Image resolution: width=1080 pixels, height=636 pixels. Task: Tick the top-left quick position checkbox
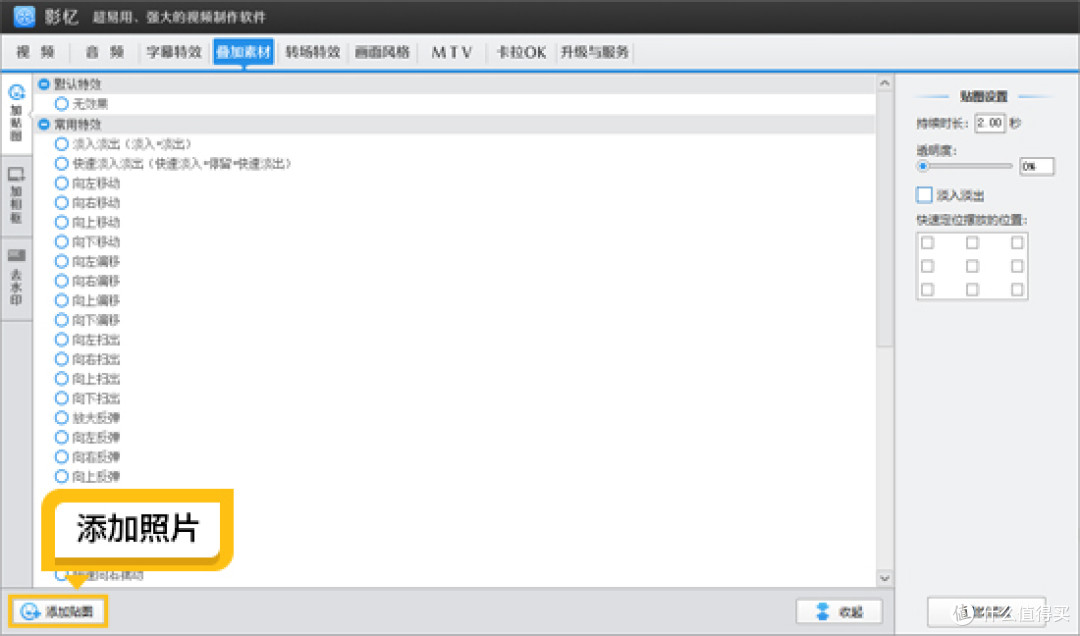(928, 243)
